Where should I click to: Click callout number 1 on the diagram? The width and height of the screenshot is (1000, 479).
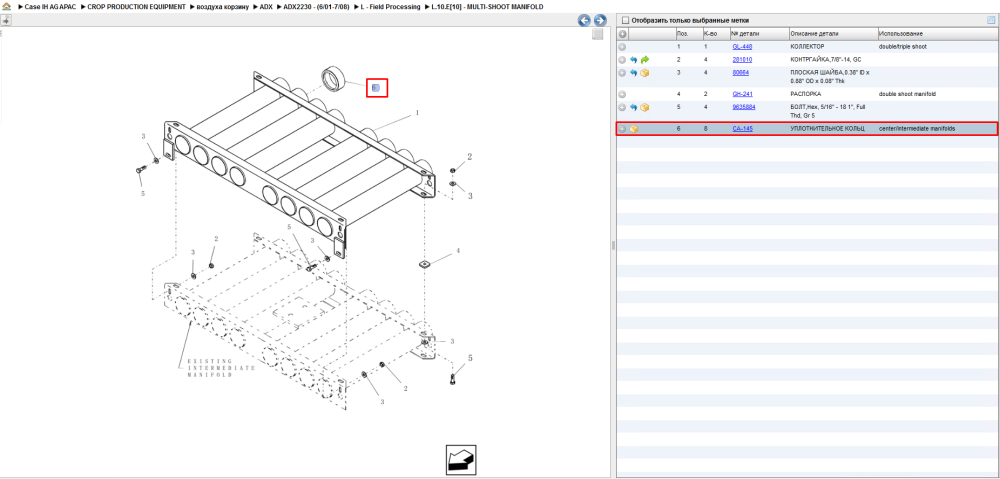(x=418, y=112)
